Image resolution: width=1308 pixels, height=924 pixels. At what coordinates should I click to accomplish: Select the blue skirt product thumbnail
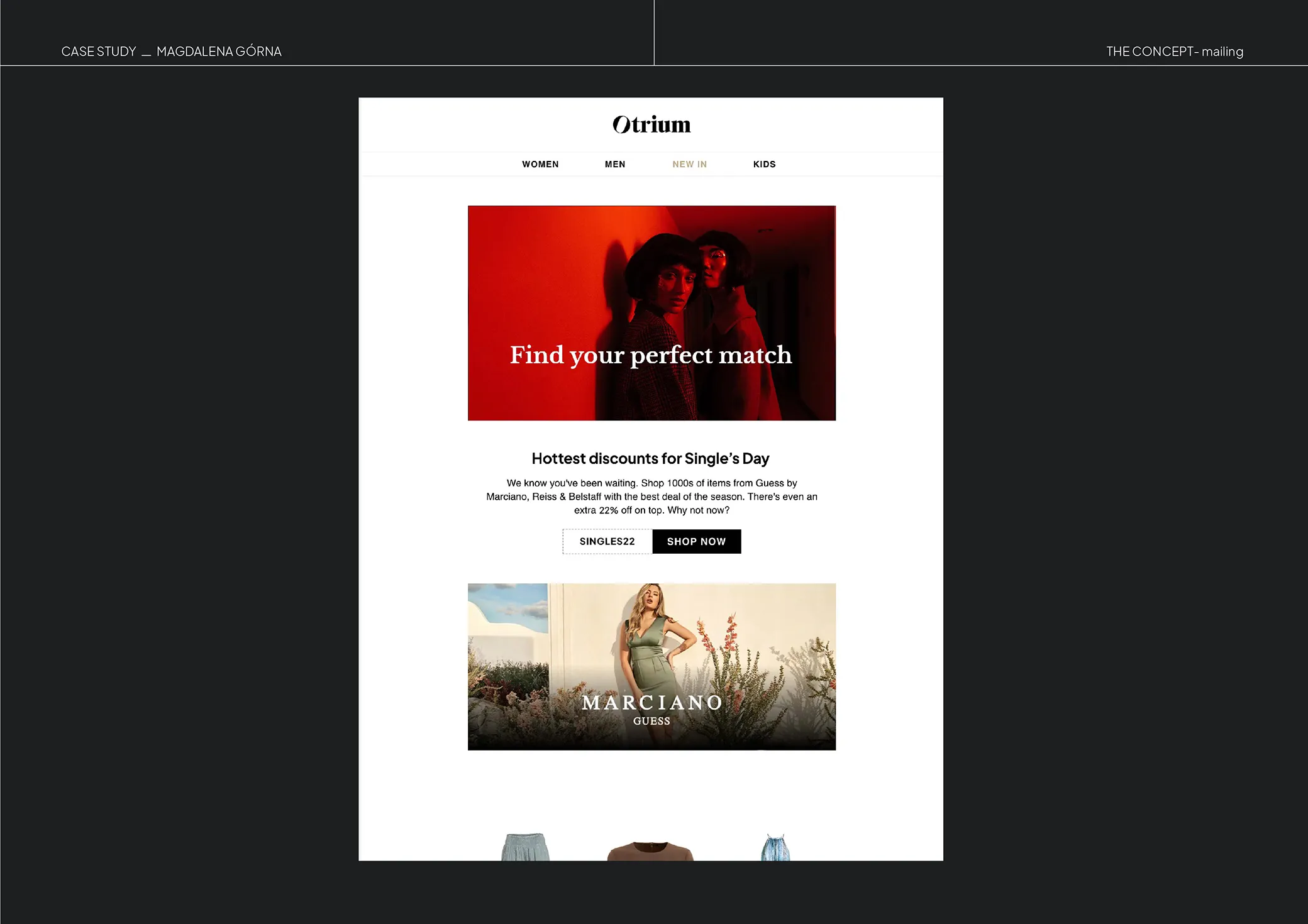(526, 847)
